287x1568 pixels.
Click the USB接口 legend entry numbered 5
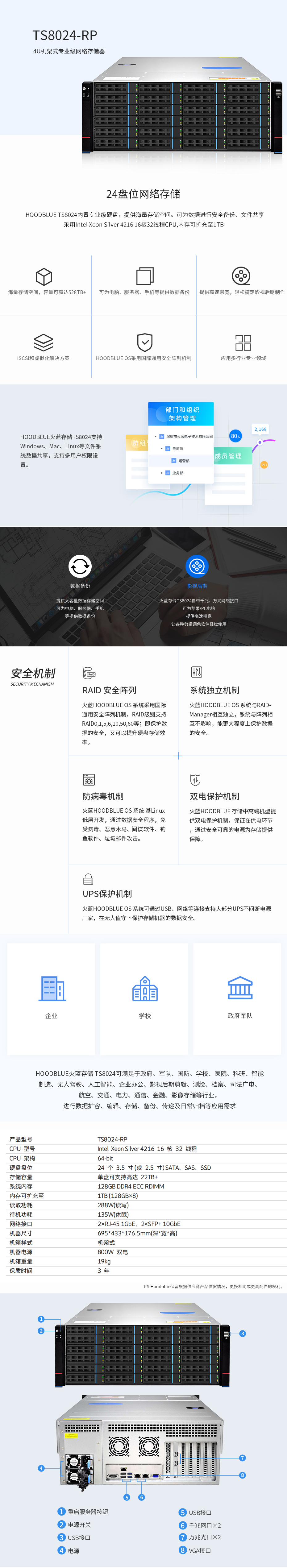coord(196,1512)
